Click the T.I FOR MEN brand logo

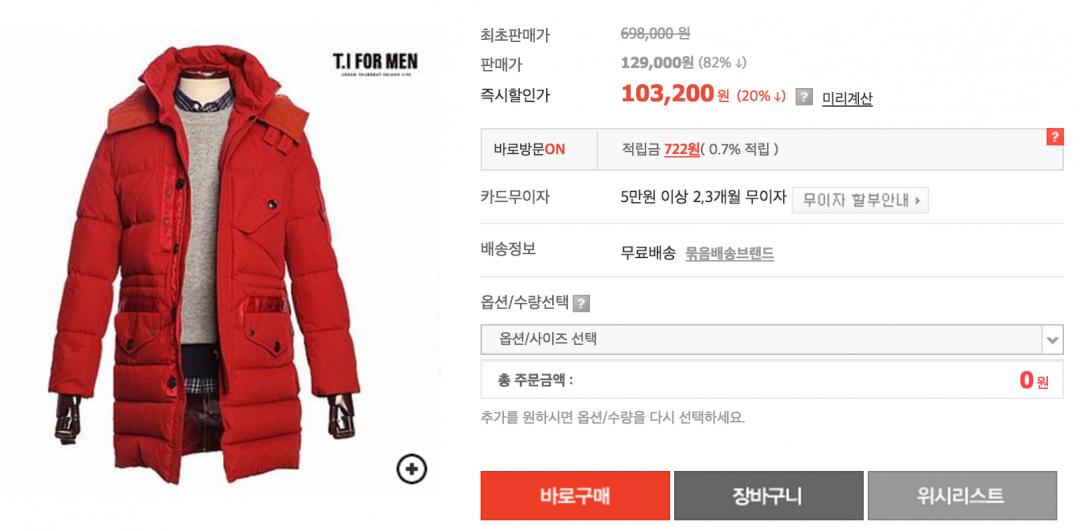click(x=375, y=64)
